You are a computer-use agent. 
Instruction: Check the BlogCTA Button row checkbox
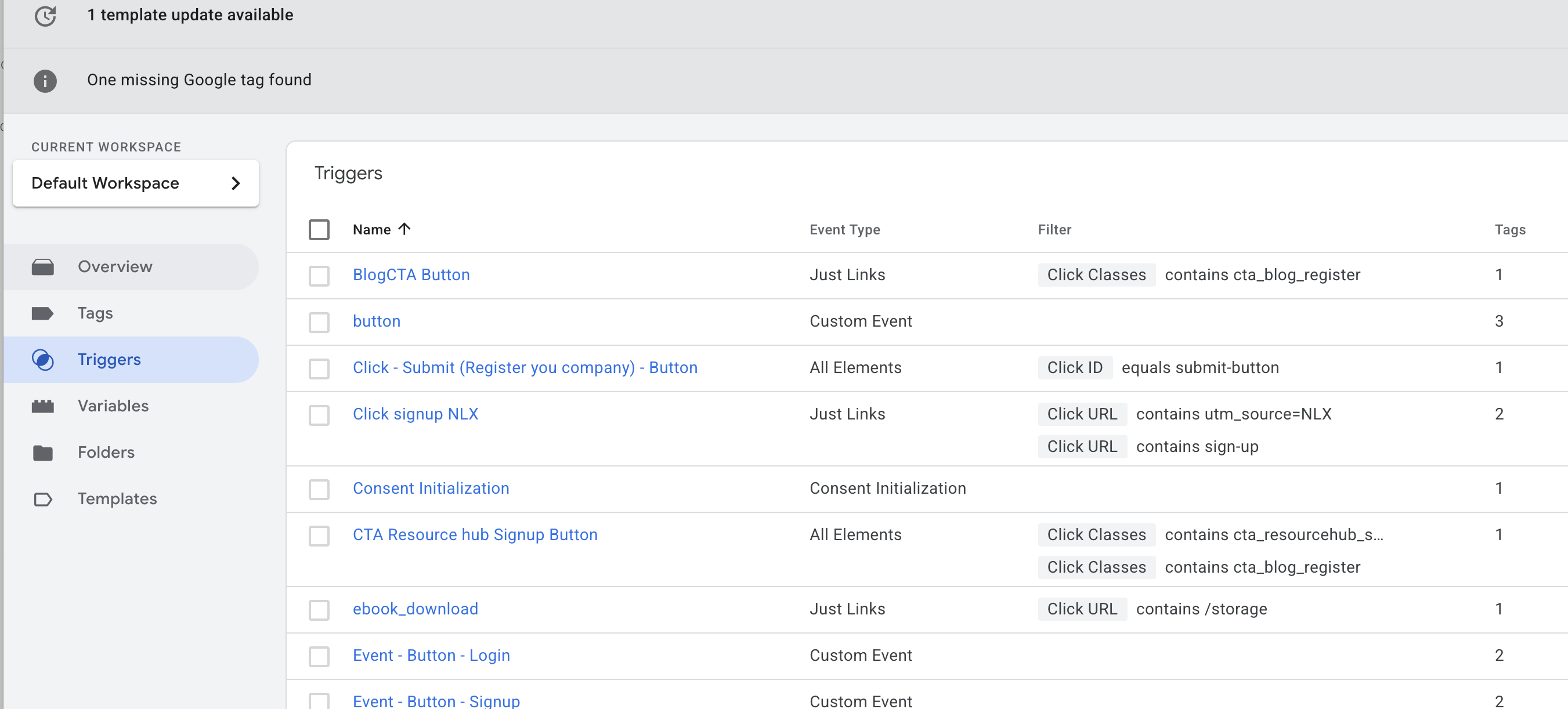coord(319,275)
